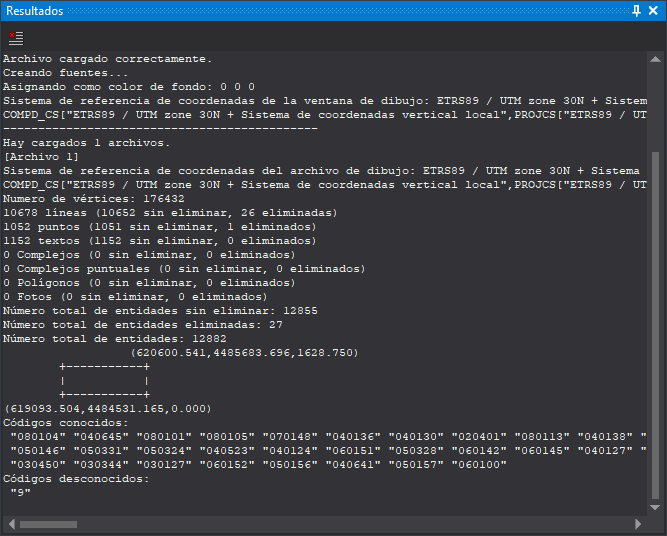
Task: Click line 'Creando fuentes...'
Action: click(x=66, y=73)
